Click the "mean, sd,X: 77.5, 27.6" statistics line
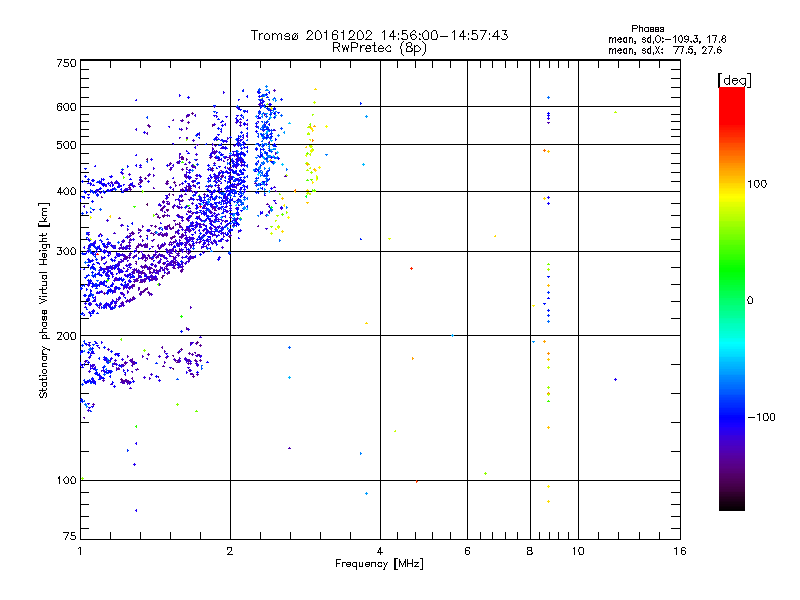The height and width of the screenshot is (600, 800). 665,50
